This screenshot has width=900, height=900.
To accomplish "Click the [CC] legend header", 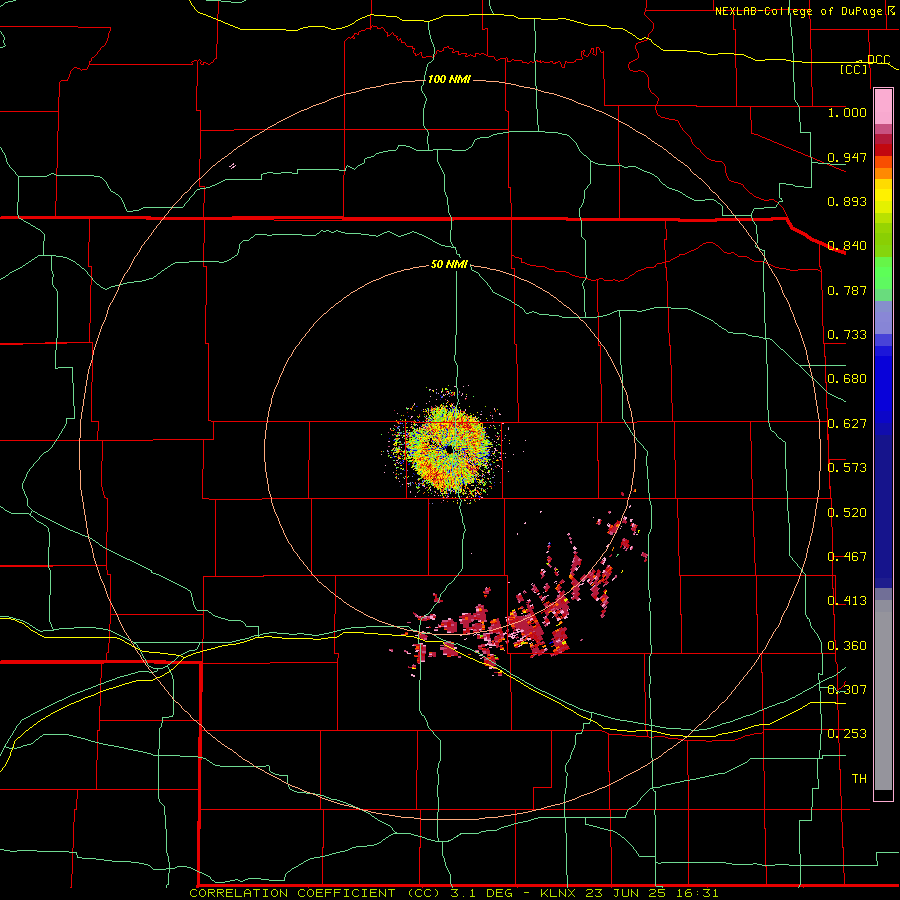I will click(x=854, y=69).
